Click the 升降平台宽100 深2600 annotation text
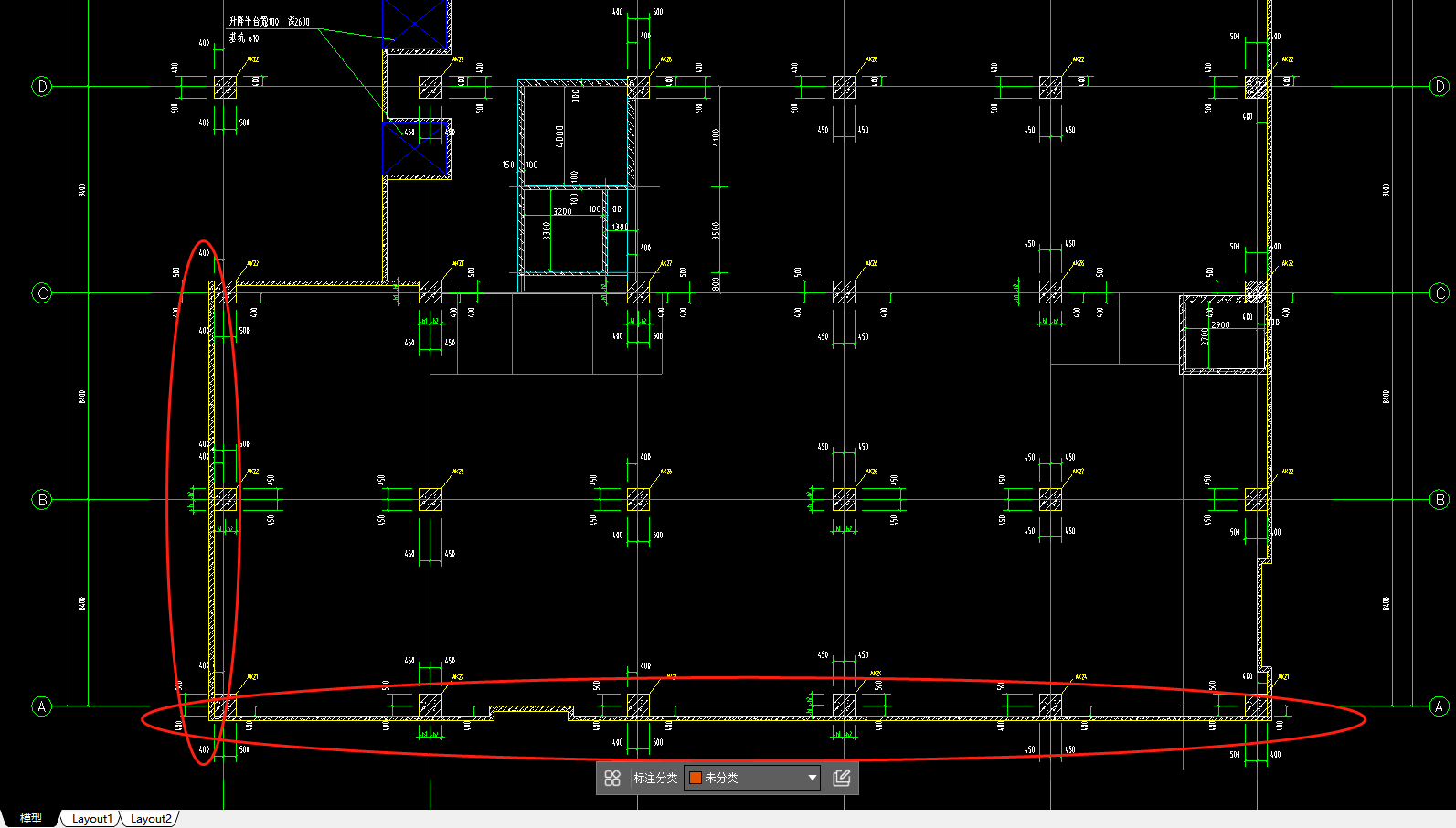Screen dimensions: 1456x828 click(x=270, y=21)
